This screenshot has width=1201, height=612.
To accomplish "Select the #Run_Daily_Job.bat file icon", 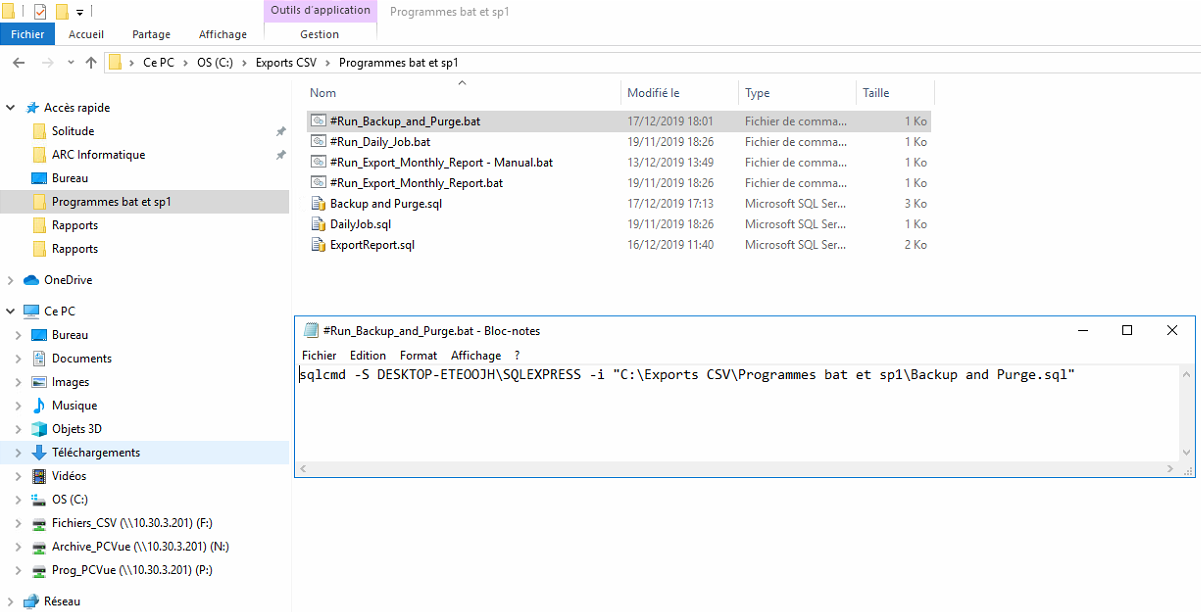I will pos(318,142).
